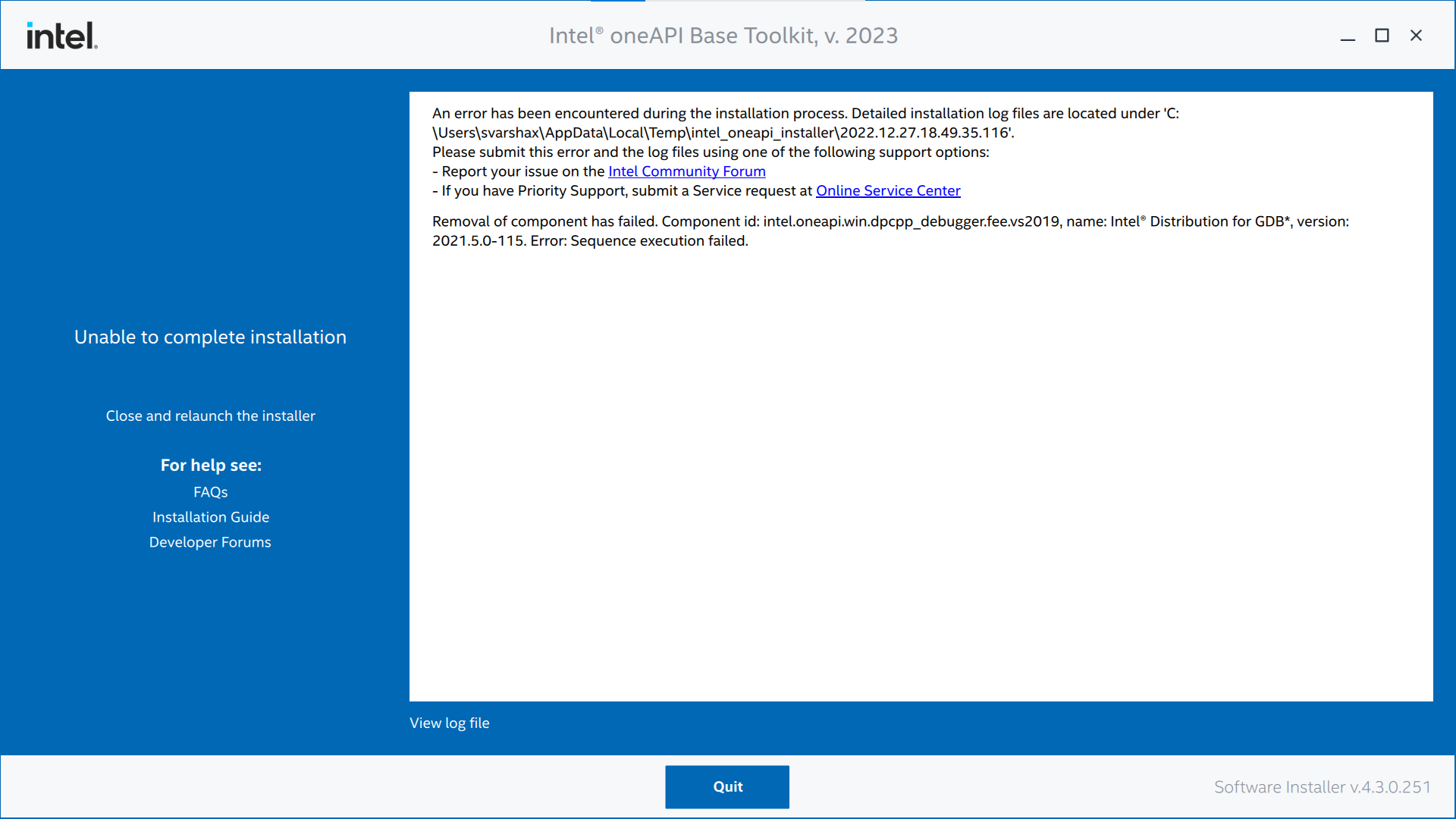Maximize the installer window
The width and height of the screenshot is (1456, 819).
pyautogui.click(x=1382, y=35)
